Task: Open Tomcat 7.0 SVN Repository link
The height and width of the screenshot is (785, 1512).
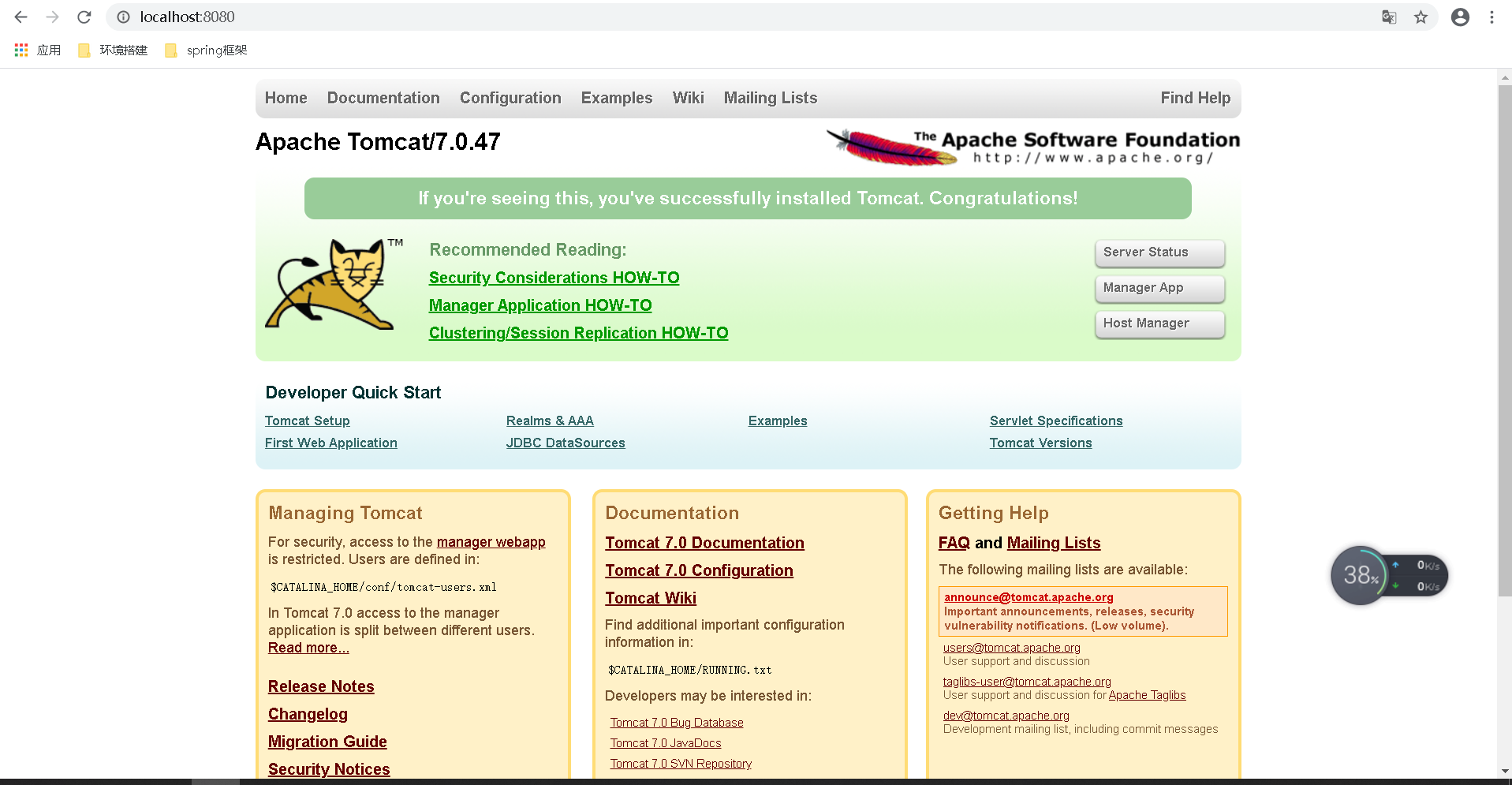Action: click(681, 764)
